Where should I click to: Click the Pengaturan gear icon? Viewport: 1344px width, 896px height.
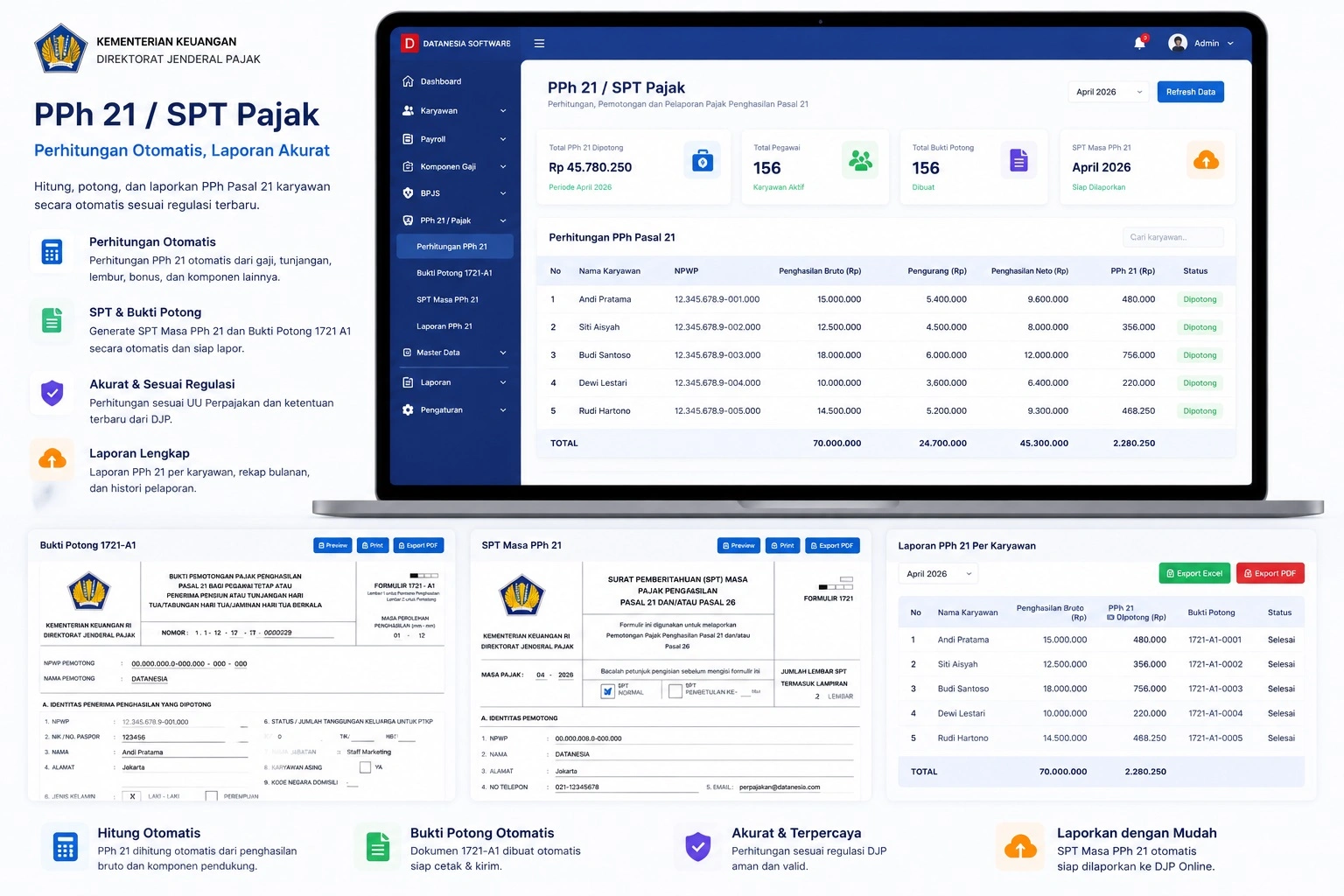click(x=408, y=409)
